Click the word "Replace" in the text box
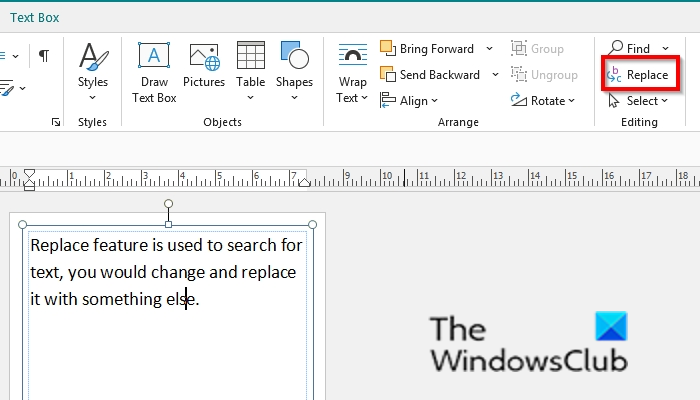This screenshot has width=700, height=400. 60,246
